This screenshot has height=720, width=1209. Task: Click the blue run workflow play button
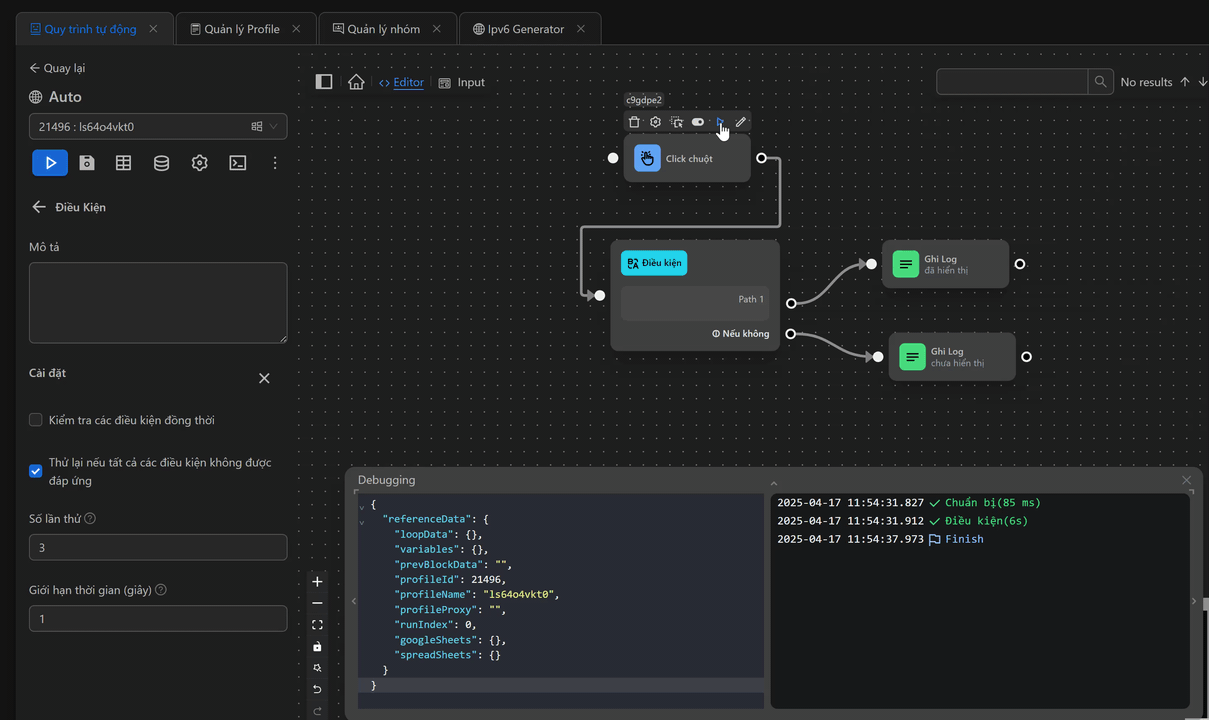(x=50, y=163)
